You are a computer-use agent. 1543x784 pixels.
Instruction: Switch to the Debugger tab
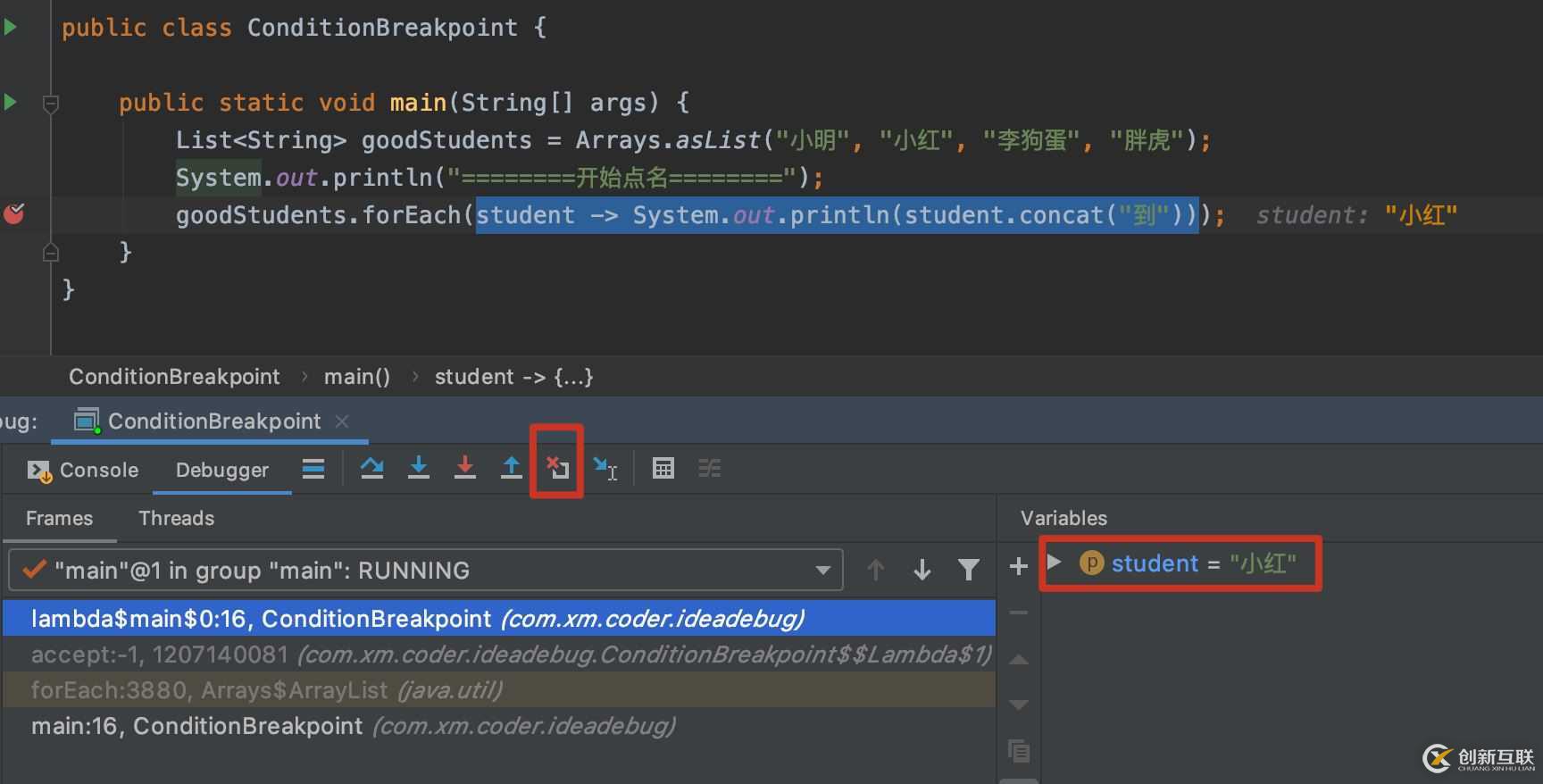pyautogui.click(x=222, y=470)
